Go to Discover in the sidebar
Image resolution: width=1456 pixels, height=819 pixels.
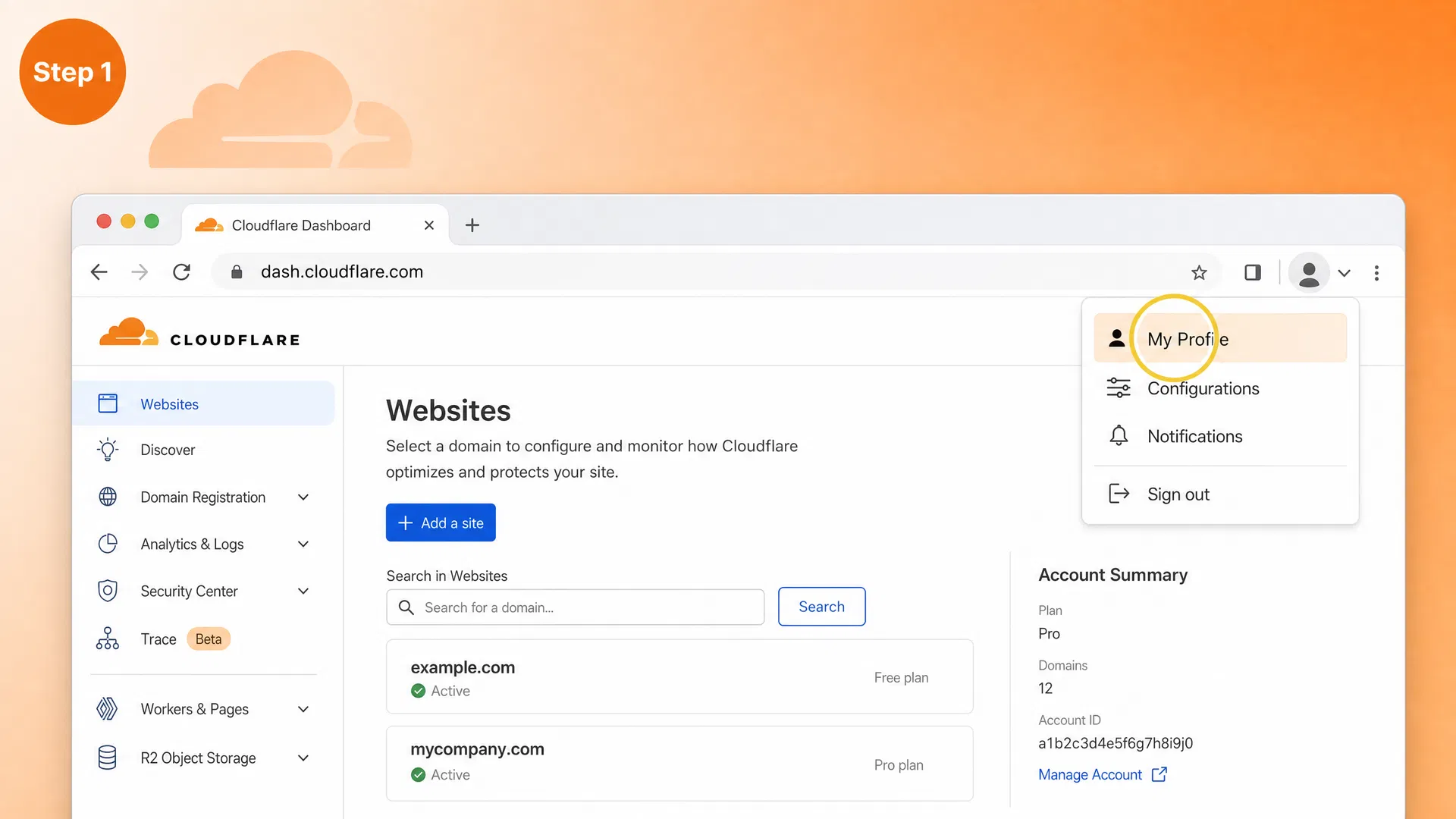pos(205,450)
